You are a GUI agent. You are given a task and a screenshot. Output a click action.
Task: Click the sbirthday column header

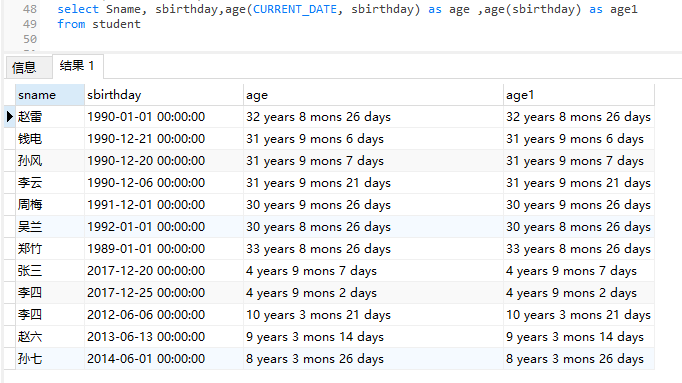(164, 95)
